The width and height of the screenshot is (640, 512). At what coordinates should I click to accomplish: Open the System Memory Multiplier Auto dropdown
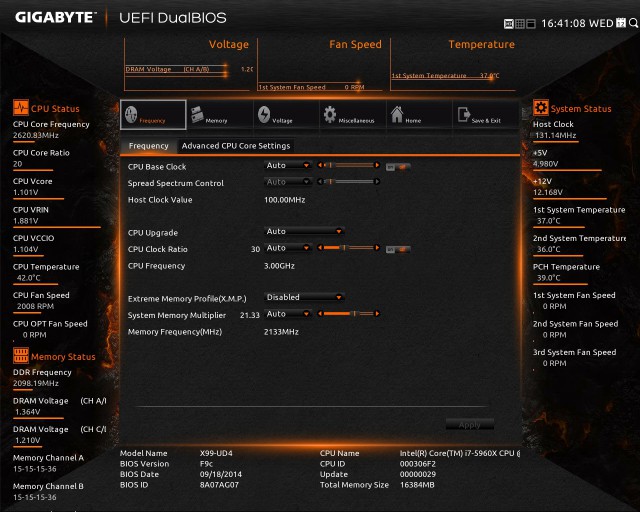[x=288, y=314]
